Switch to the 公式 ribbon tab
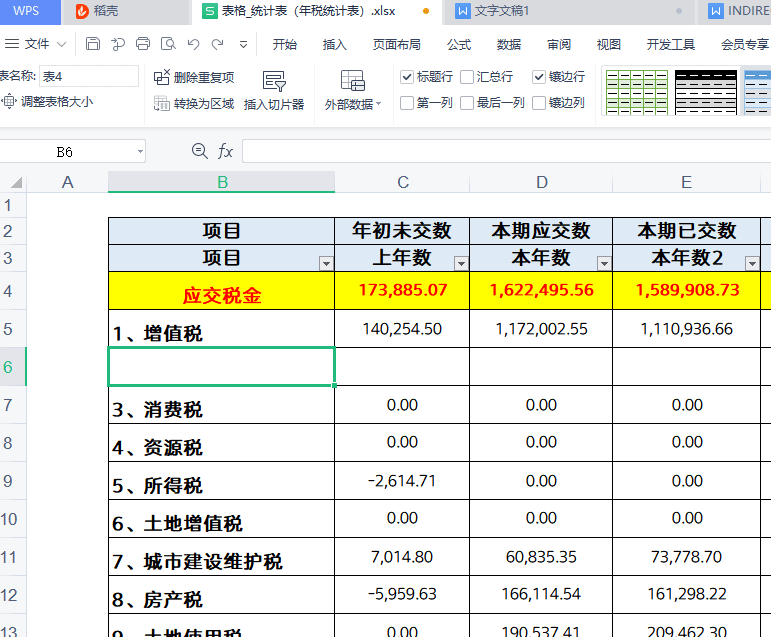Screen dimensions: 771x637 [459, 44]
